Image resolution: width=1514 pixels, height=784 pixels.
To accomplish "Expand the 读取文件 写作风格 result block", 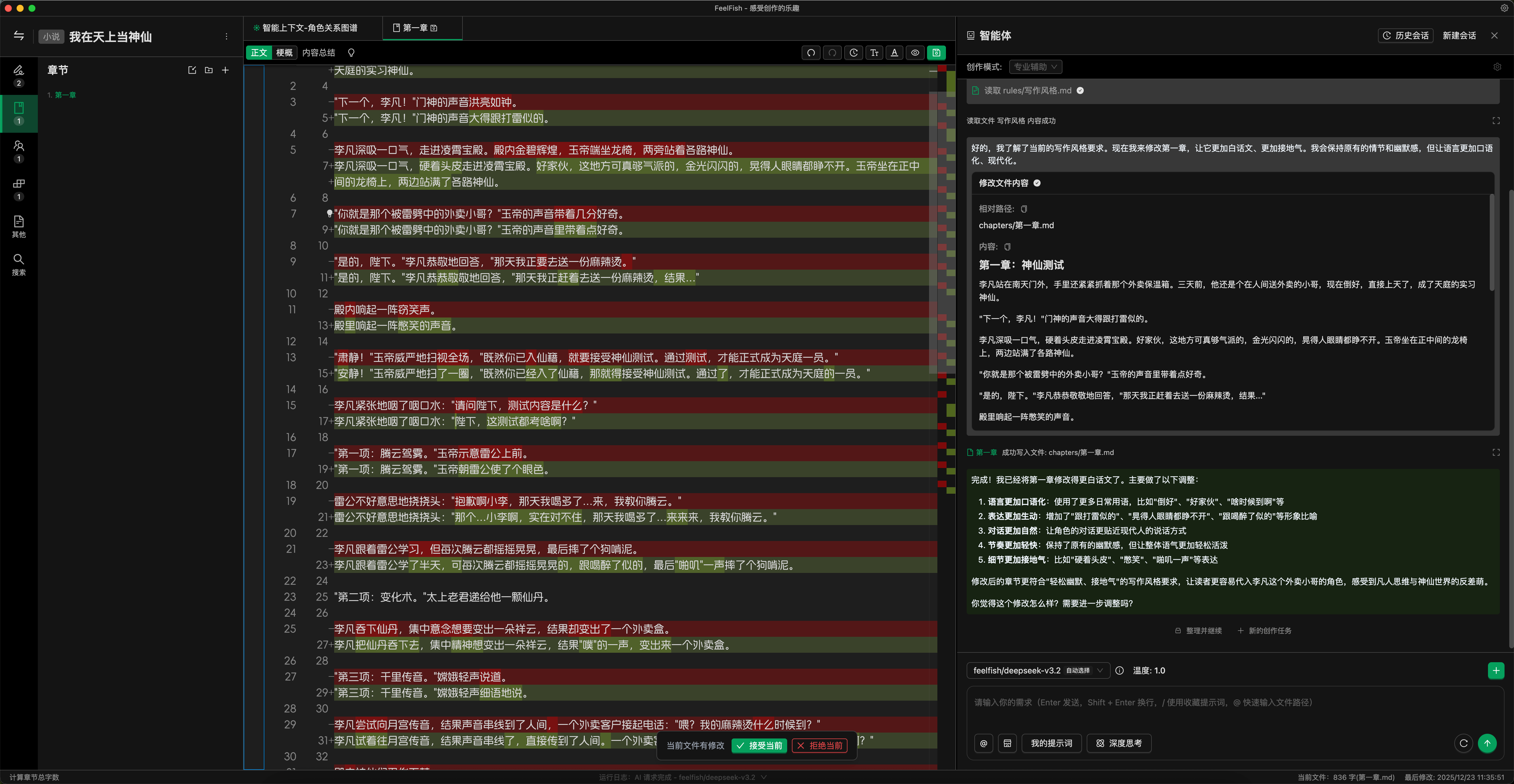I will tap(1496, 121).
